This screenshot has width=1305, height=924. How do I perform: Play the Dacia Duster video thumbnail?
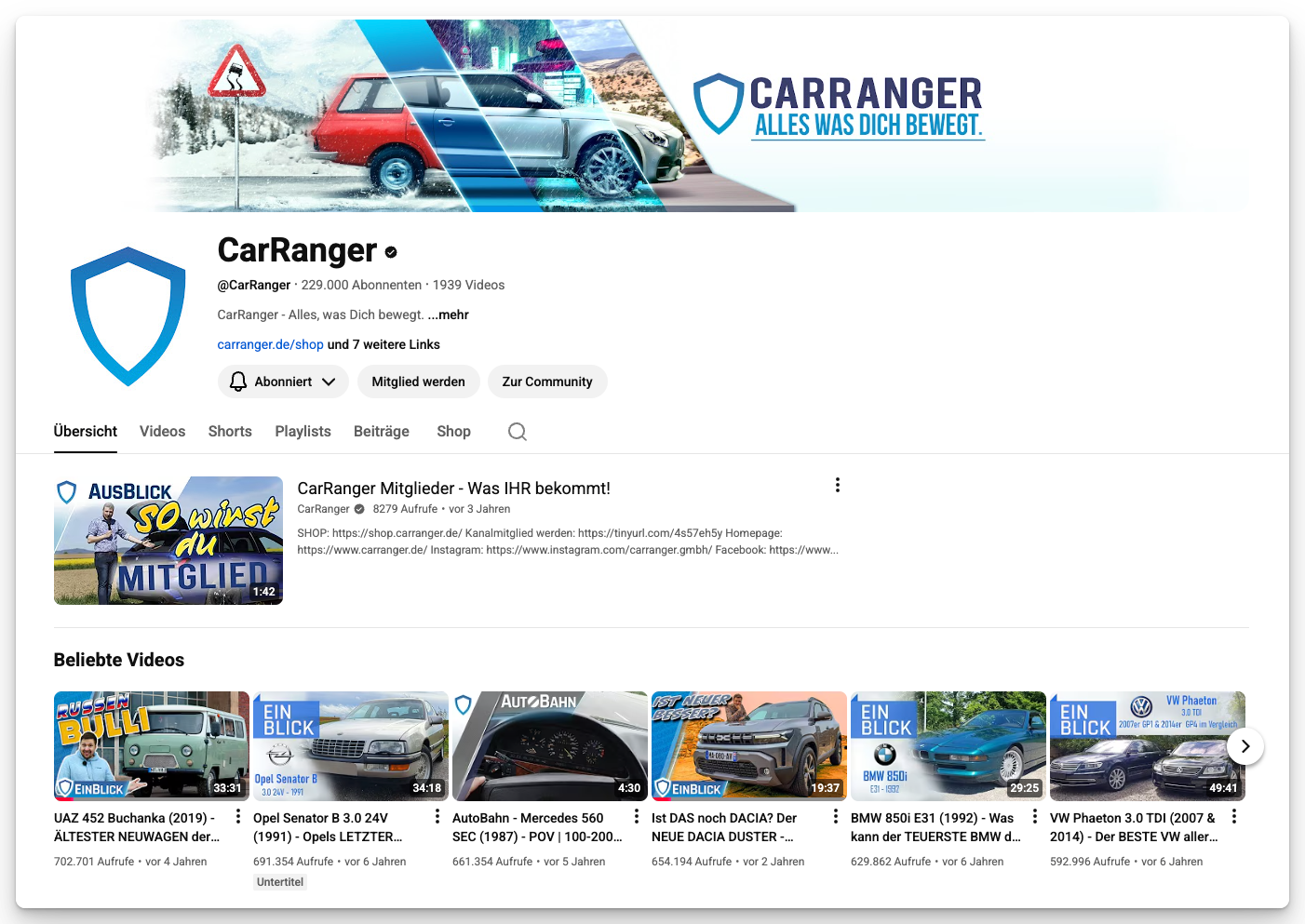pos(749,746)
